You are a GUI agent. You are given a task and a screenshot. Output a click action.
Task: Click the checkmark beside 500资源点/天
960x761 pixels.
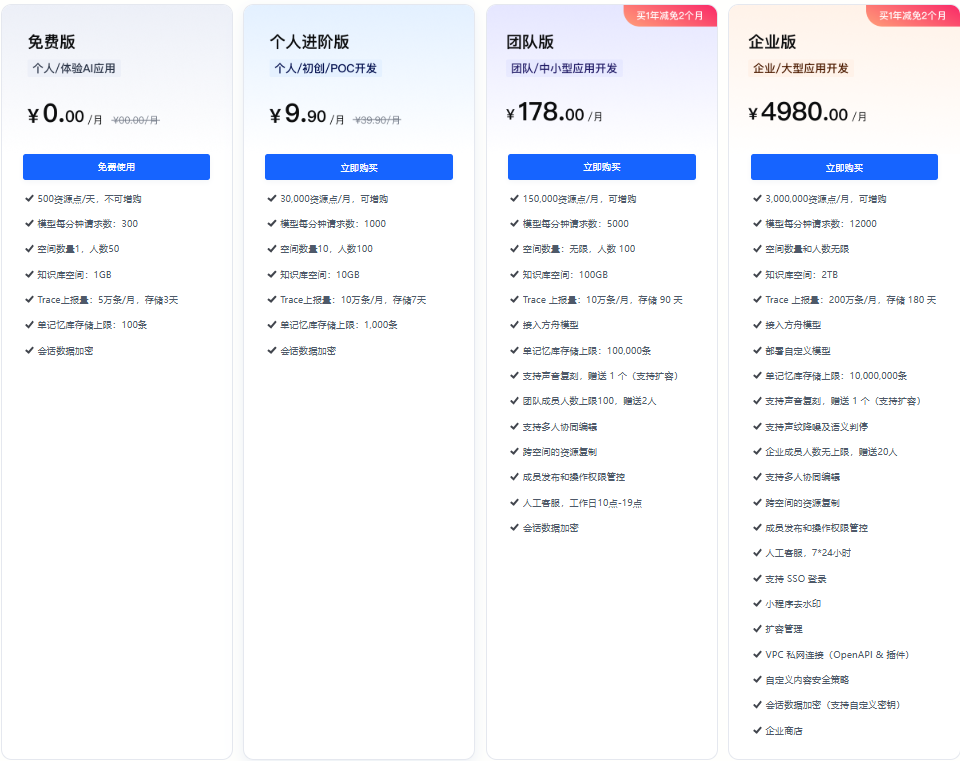pos(29,198)
